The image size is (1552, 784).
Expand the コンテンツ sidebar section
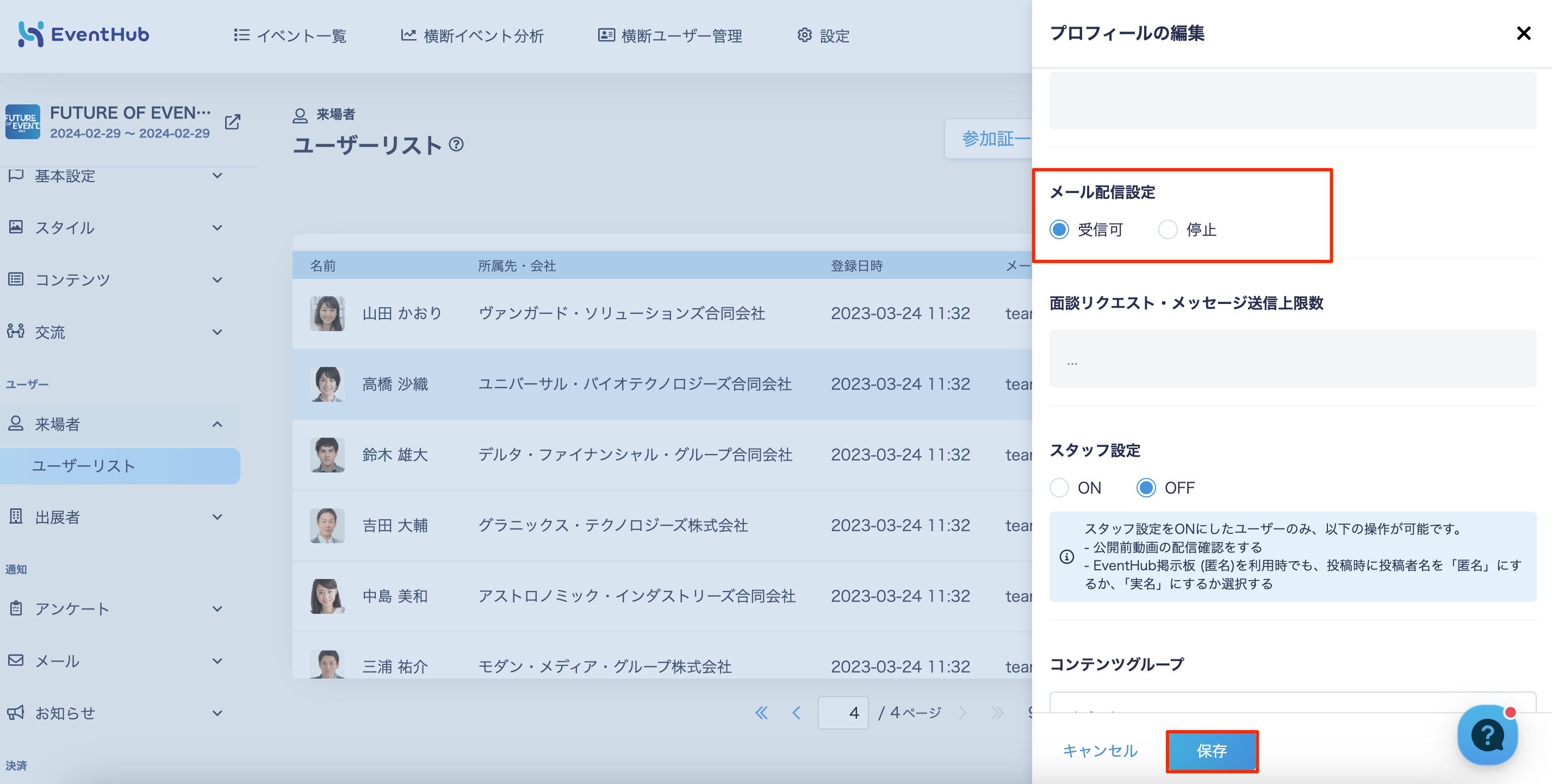(116, 280)
